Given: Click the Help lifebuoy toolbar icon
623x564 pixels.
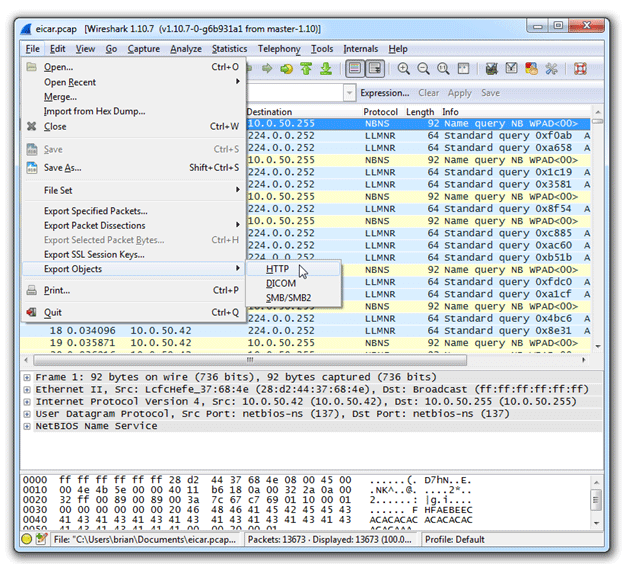Looking at the screenshot, I should pos(580,69).
